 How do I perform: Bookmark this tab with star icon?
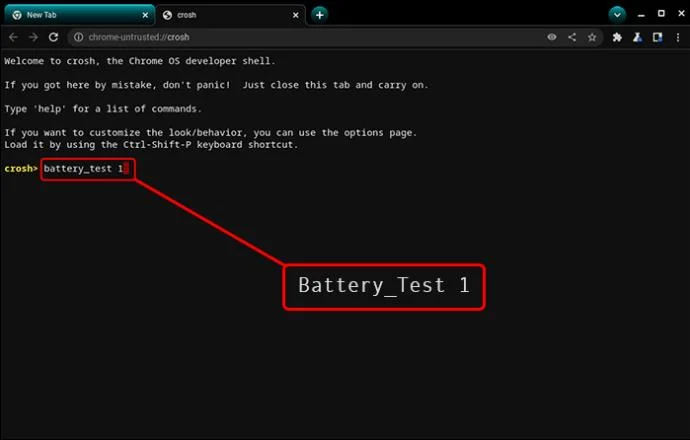(592, 37)
